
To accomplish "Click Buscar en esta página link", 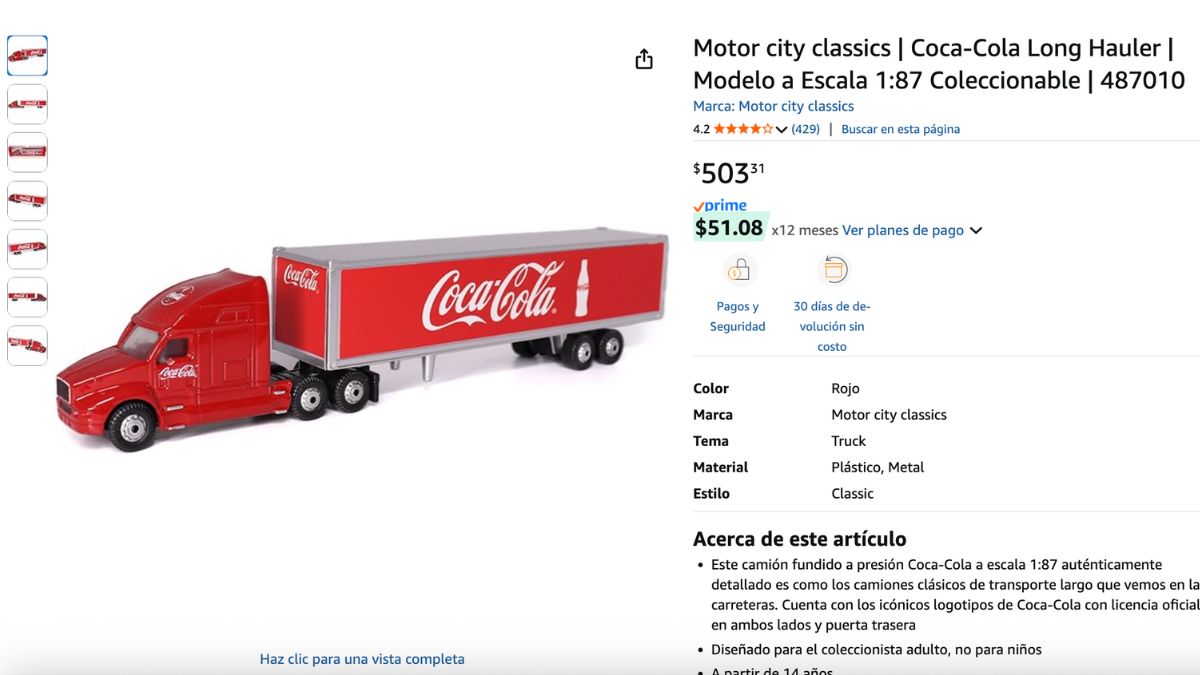I will pos(900,129).
